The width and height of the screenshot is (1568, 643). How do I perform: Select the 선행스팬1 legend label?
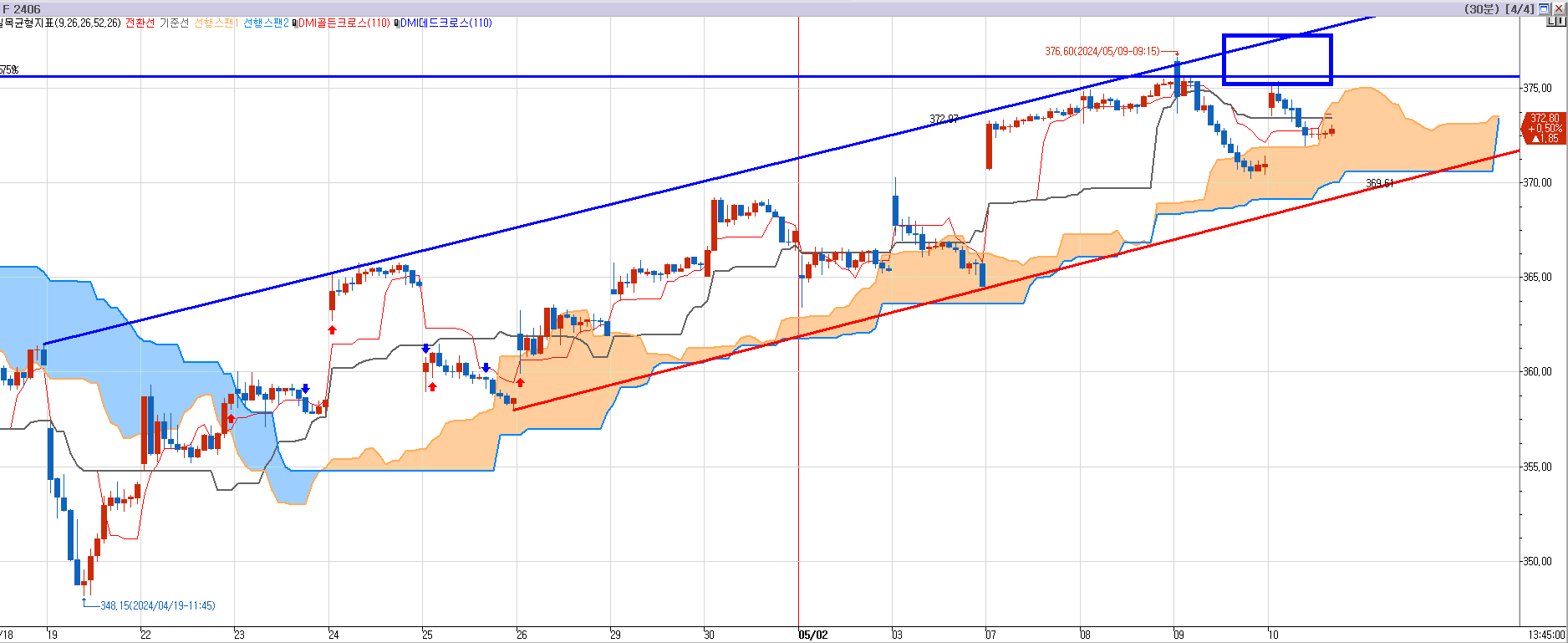216,23
